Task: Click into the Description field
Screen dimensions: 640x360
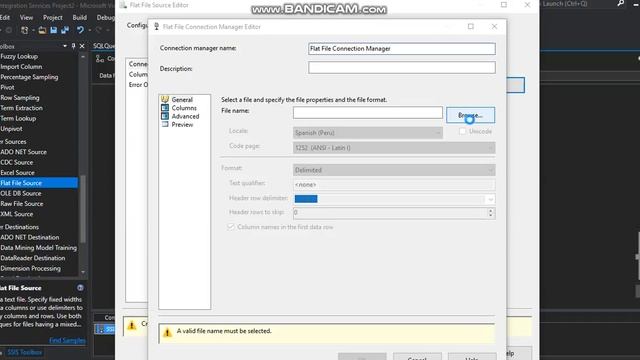Action: coord(402,68)
